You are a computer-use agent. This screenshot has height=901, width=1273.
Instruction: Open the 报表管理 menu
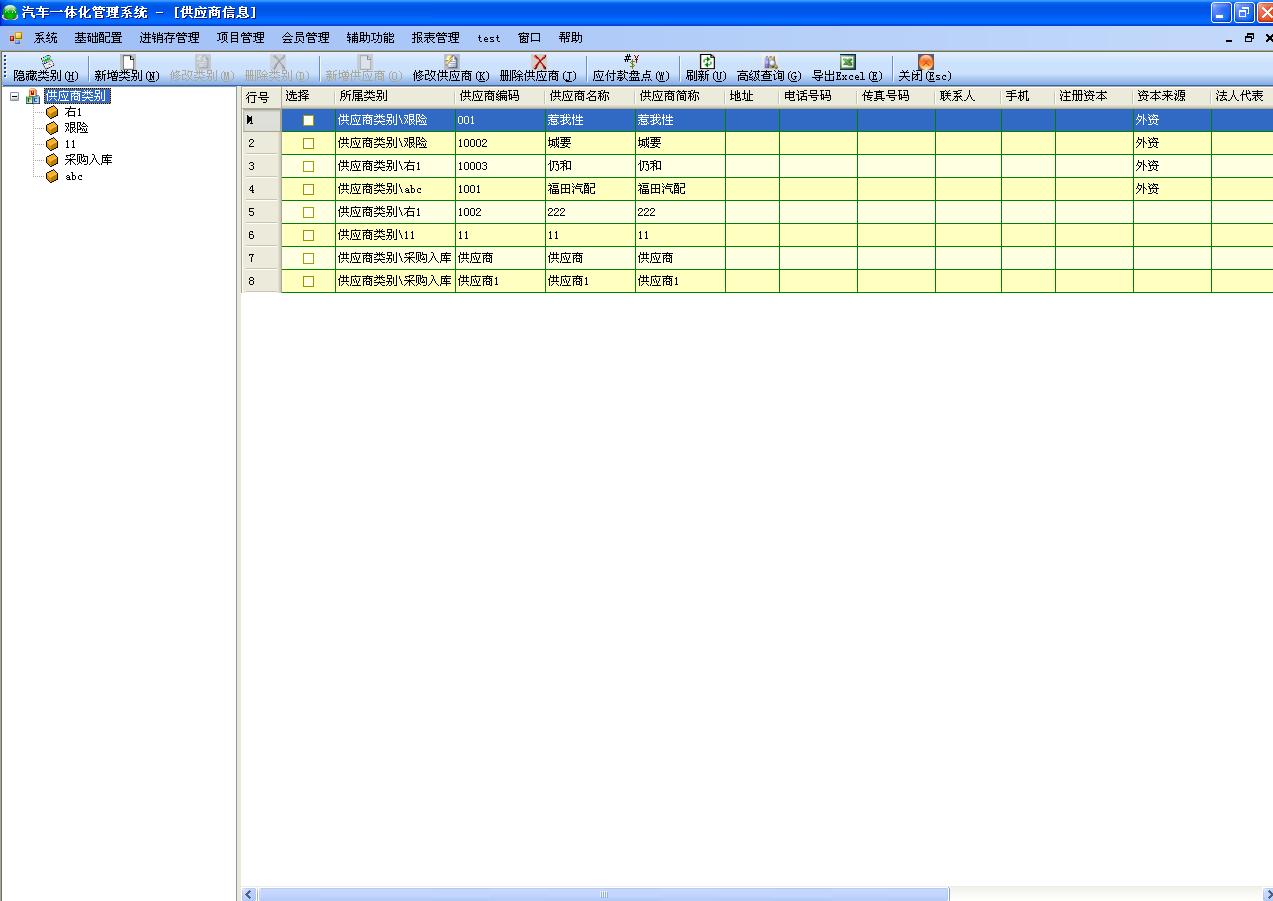coord(435,38)
